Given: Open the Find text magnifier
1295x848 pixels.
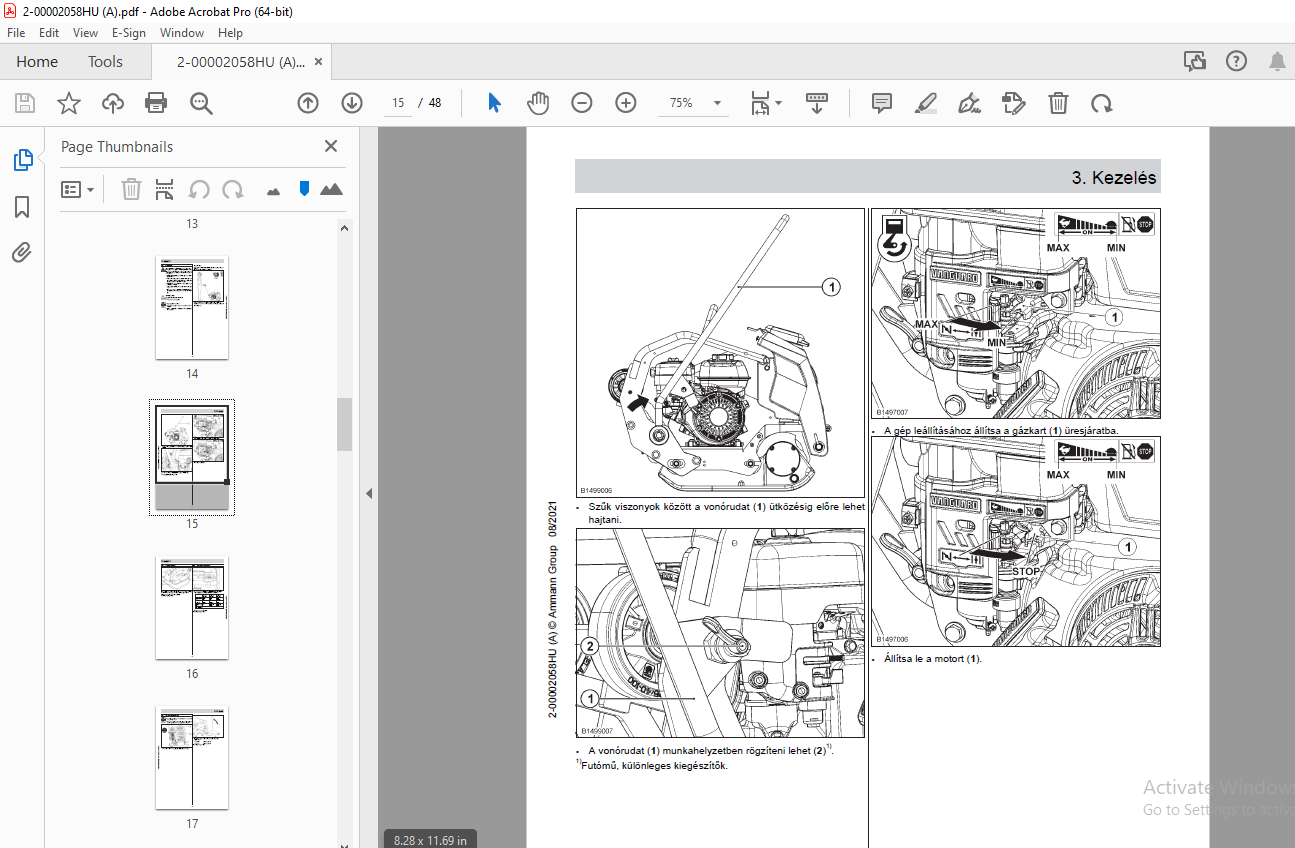Looking at the screenshot, I should (x=202, y=103).
